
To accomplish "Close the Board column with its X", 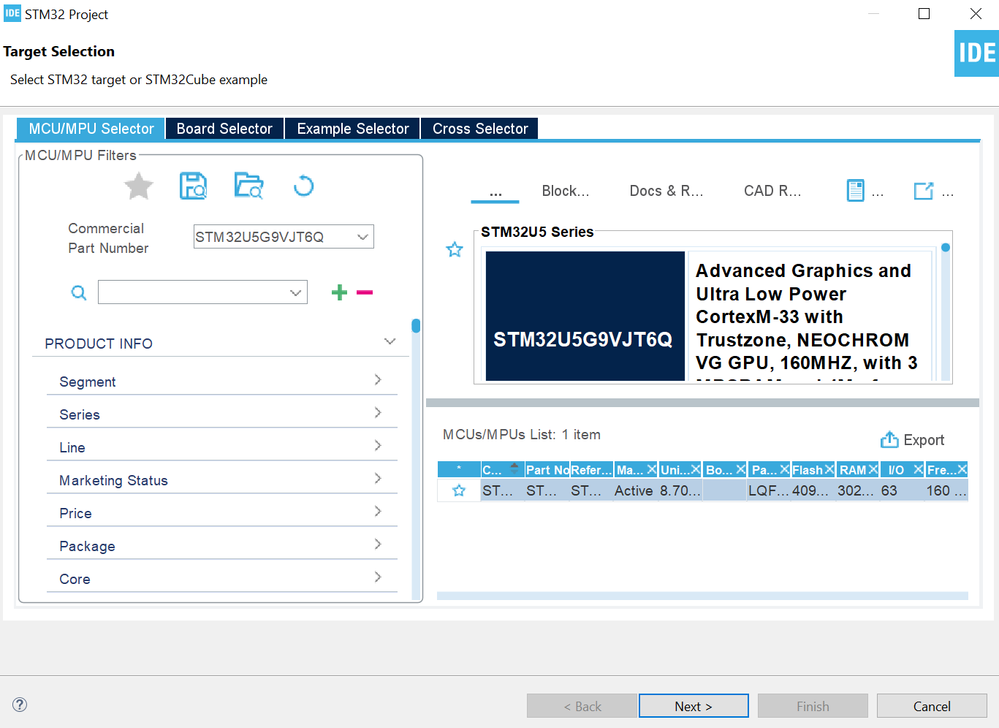I will point(740,469).
